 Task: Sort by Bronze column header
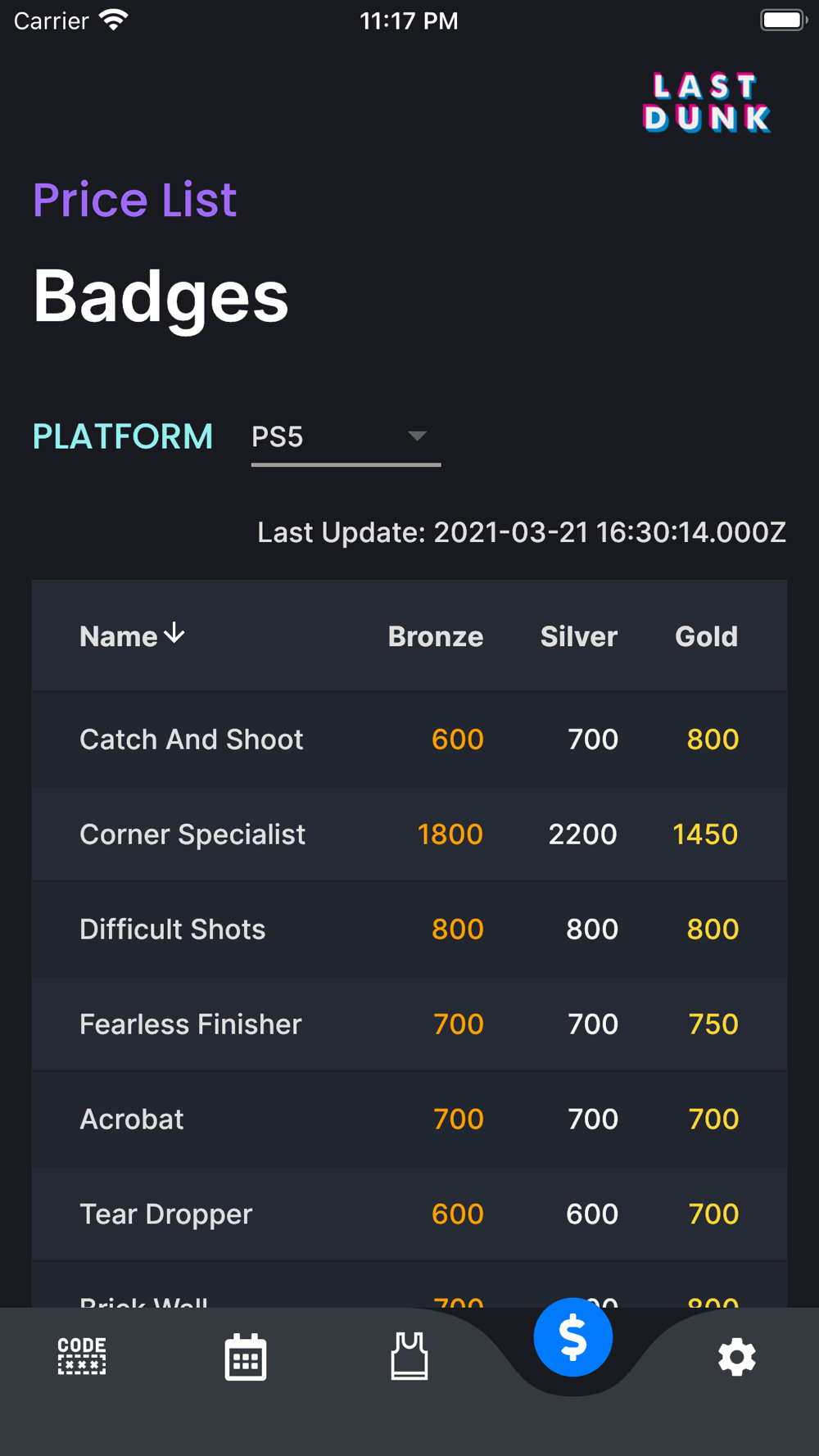pos(436,636)
